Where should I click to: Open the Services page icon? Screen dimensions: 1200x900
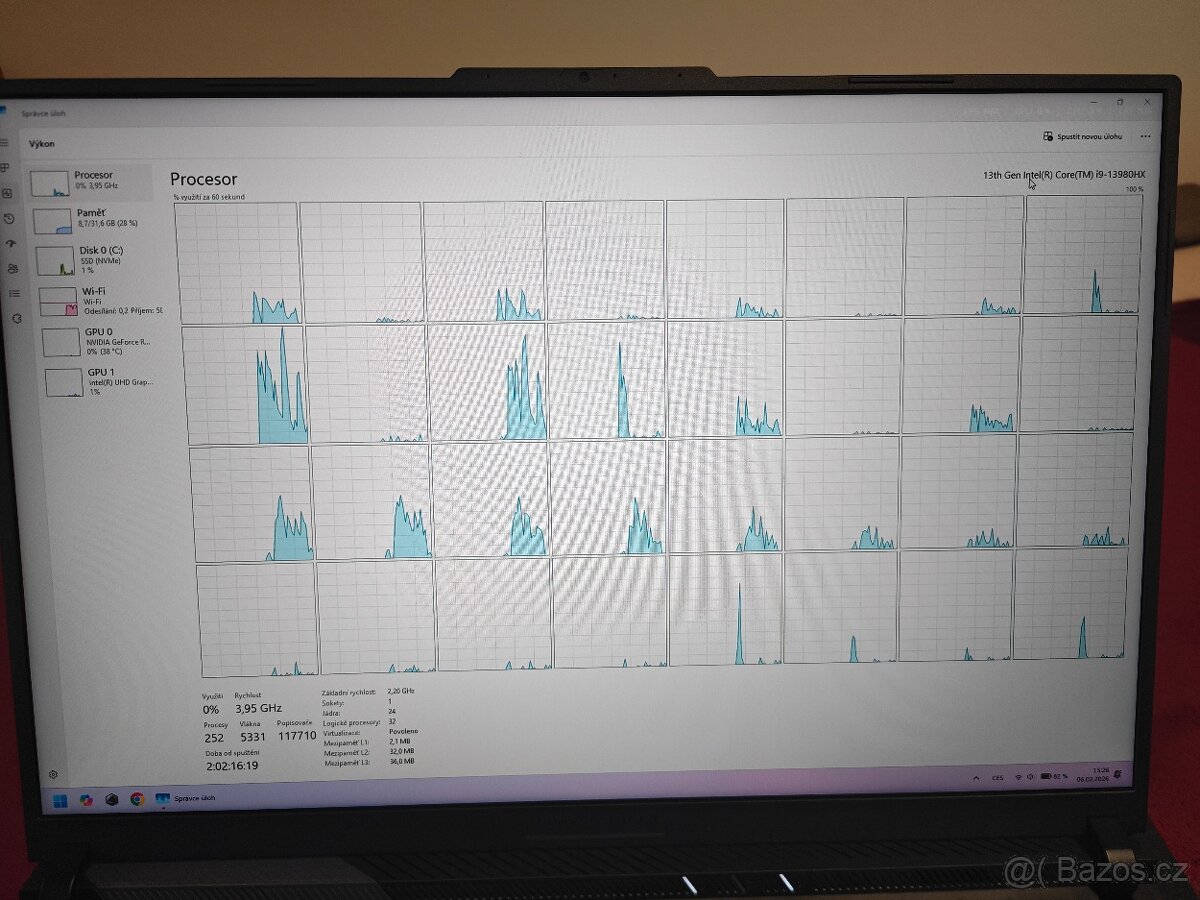pos(17,318)
